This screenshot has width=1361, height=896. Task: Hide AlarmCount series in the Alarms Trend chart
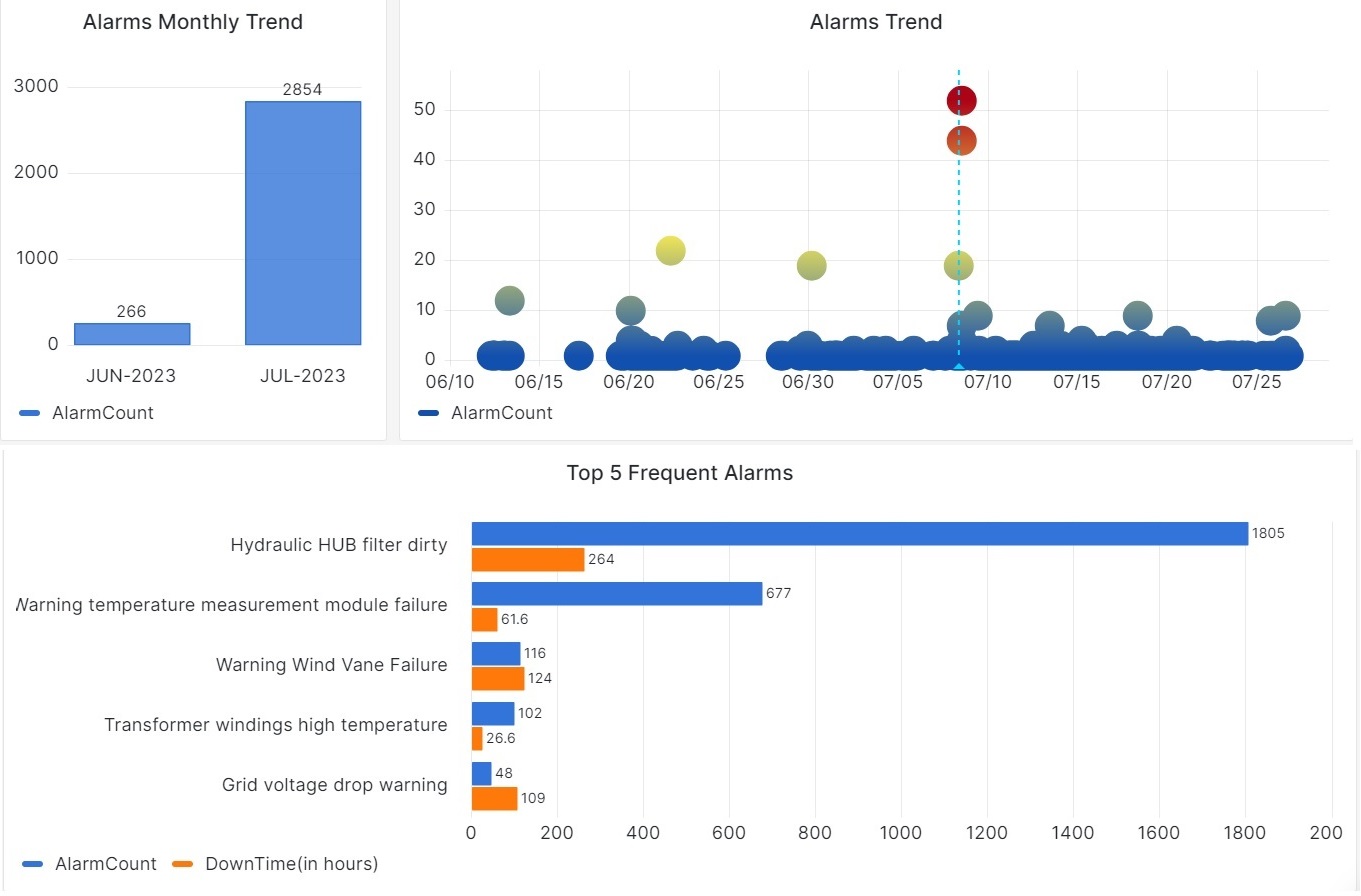tap(486, 413)
